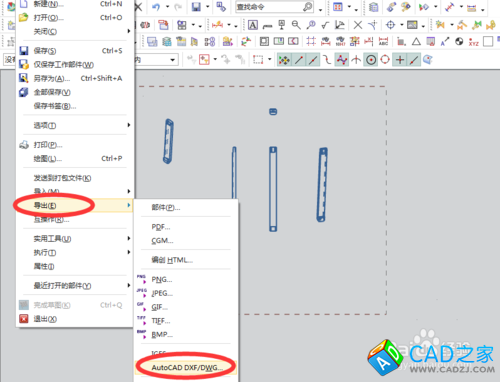
Task: Click the undo arrow icon in toolbar
Action: point(156,7)
